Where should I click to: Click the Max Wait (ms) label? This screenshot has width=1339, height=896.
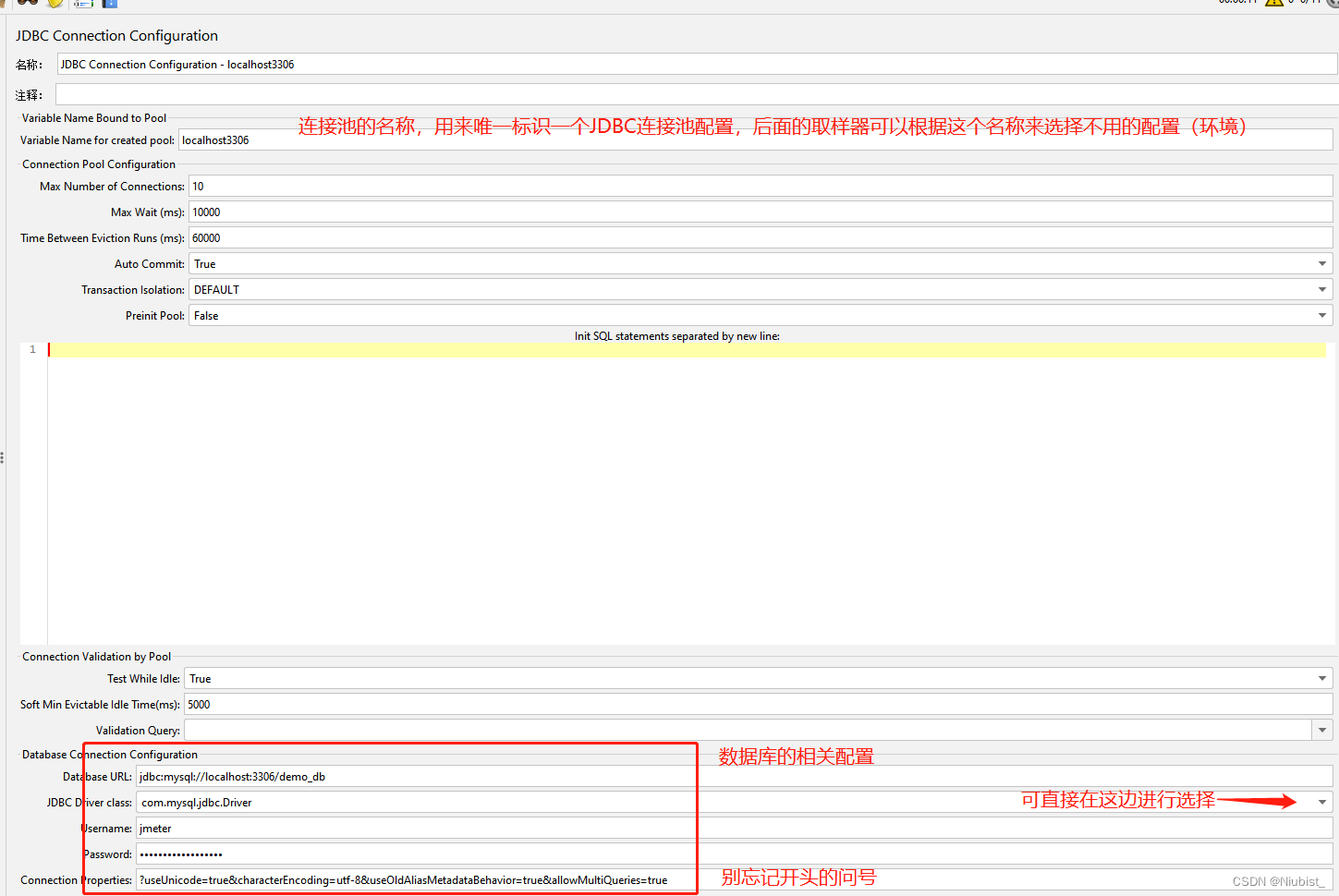(x=148, y=212)
